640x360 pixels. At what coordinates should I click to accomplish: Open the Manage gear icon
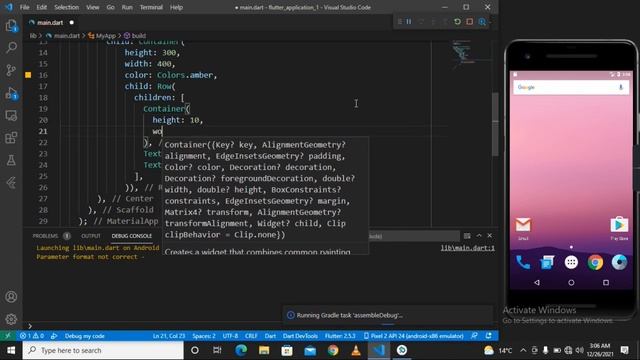pyautogui.click(x=11, y=319)
